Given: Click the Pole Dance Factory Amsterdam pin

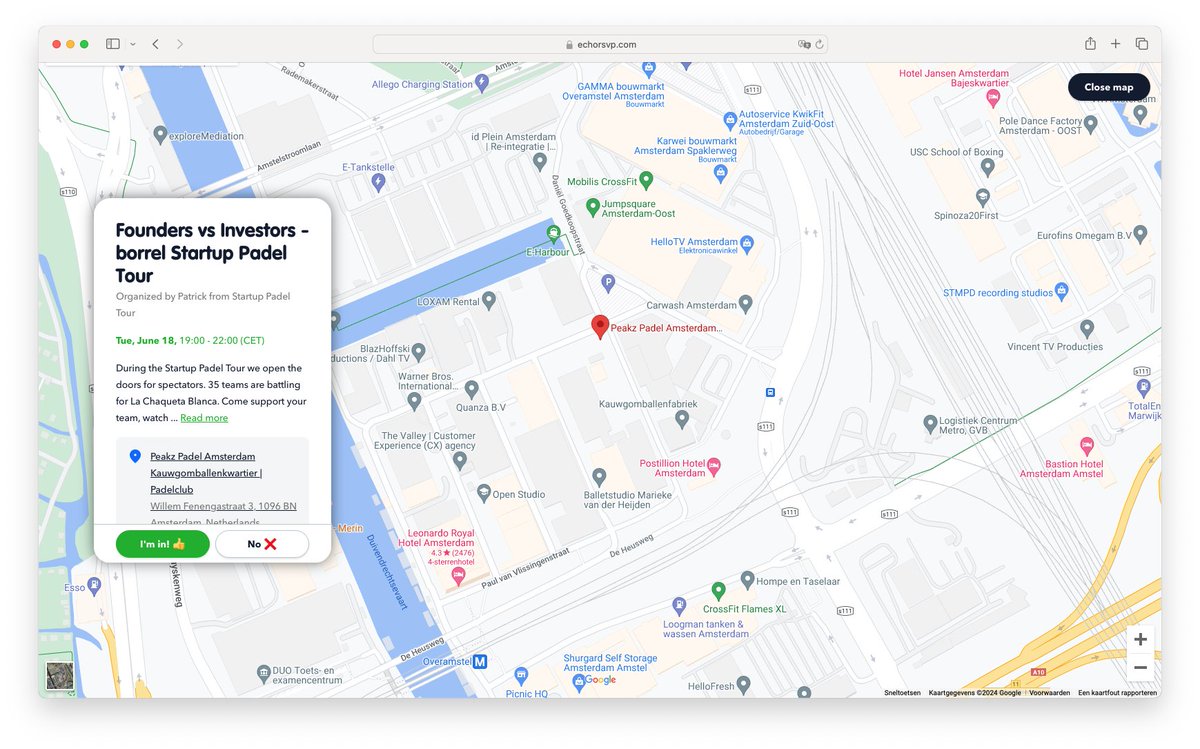Looking at the screenshot, I should [x=1091, y=124].
